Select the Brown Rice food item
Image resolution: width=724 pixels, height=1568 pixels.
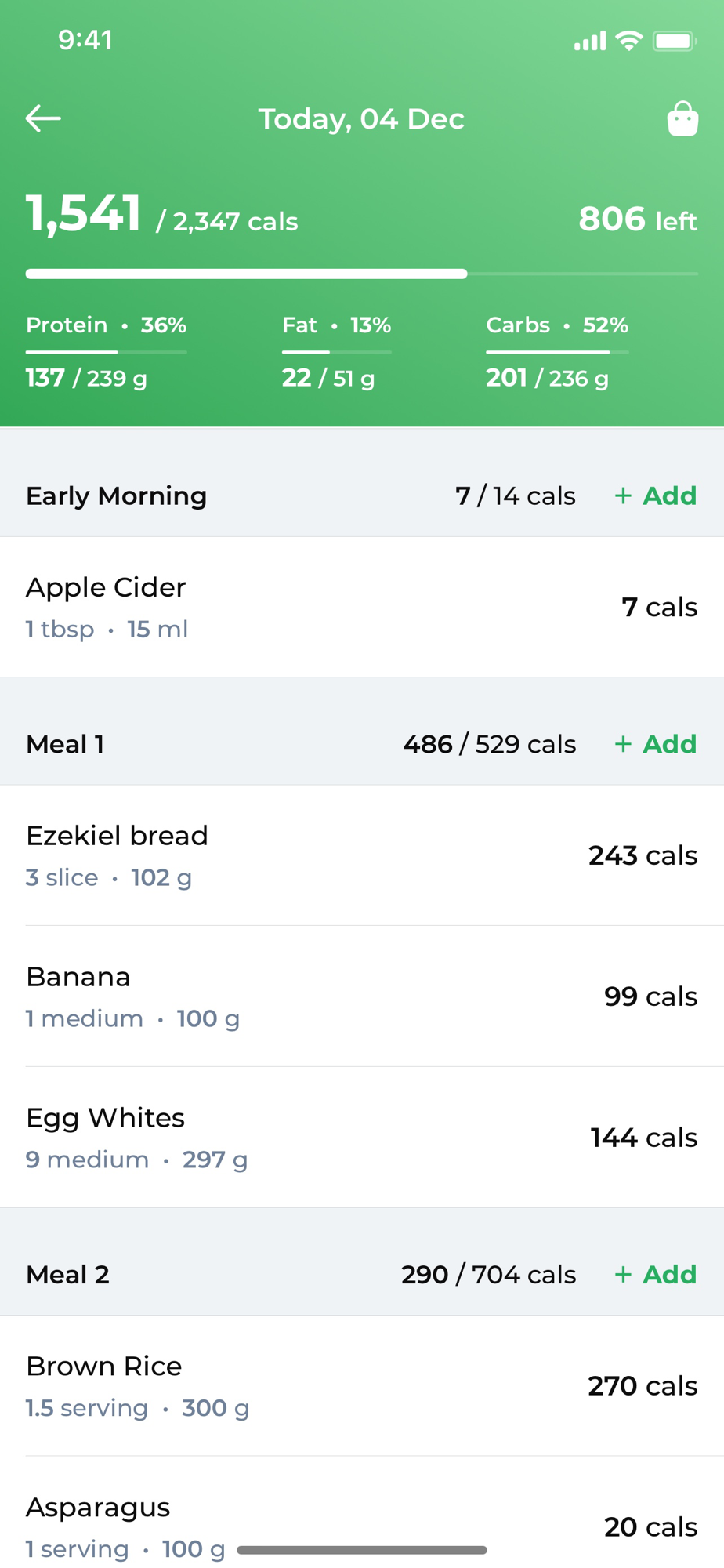coord(361,1386)
